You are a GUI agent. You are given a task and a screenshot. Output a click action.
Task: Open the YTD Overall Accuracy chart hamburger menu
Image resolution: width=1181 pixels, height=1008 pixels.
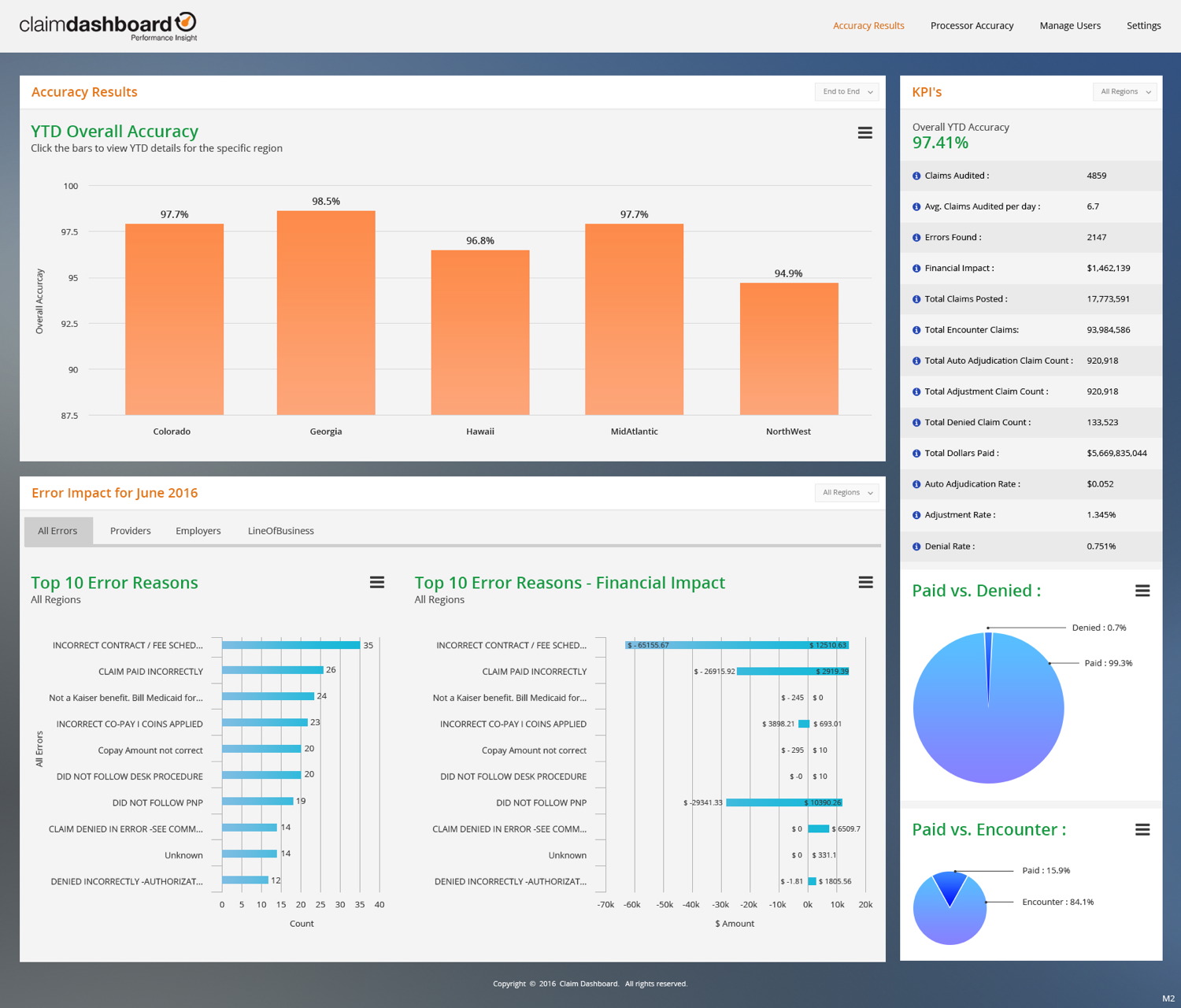tap(864, 133)
